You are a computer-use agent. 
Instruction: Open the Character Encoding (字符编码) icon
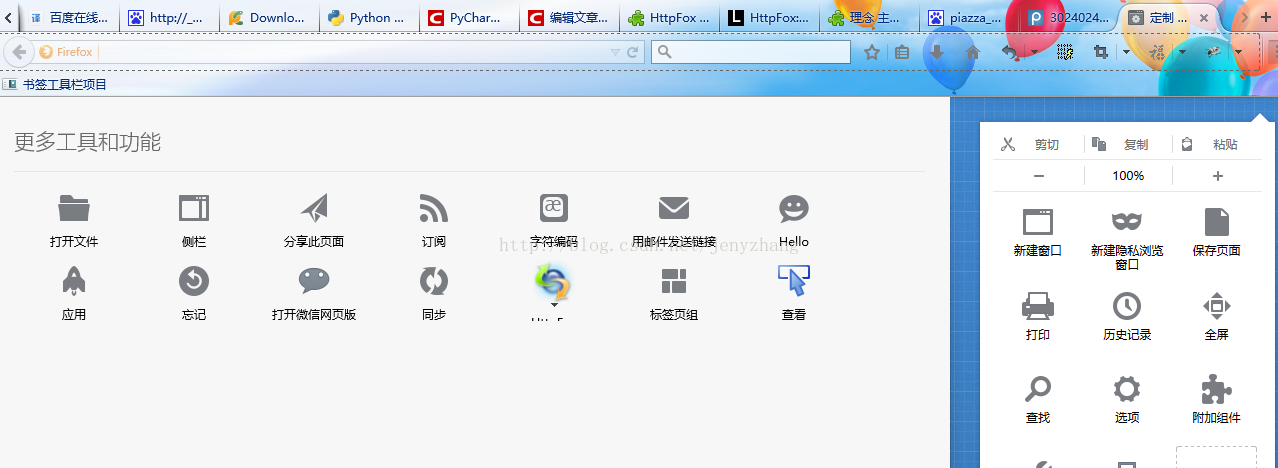point(554,208)
